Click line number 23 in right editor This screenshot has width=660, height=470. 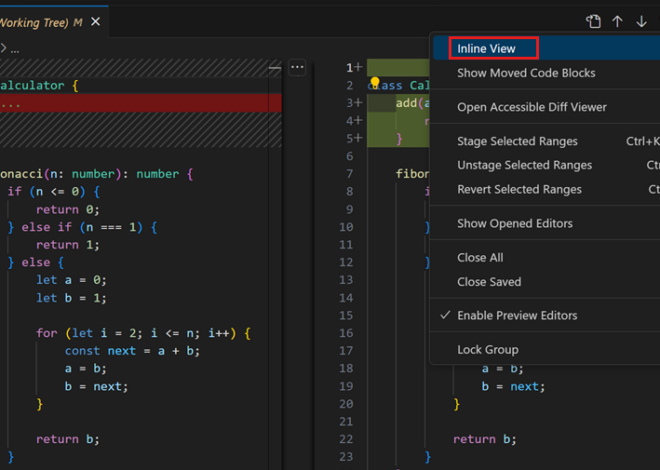pos(346,457)
